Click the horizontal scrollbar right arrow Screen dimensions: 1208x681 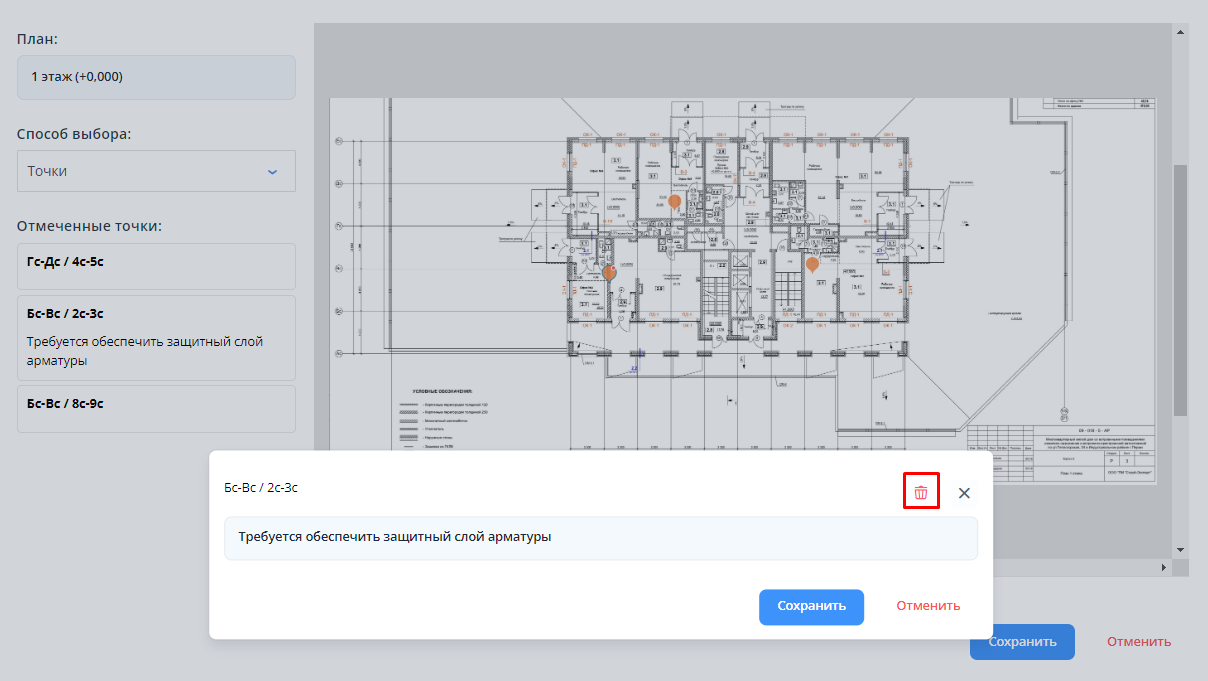click(x=1162, y=568)
